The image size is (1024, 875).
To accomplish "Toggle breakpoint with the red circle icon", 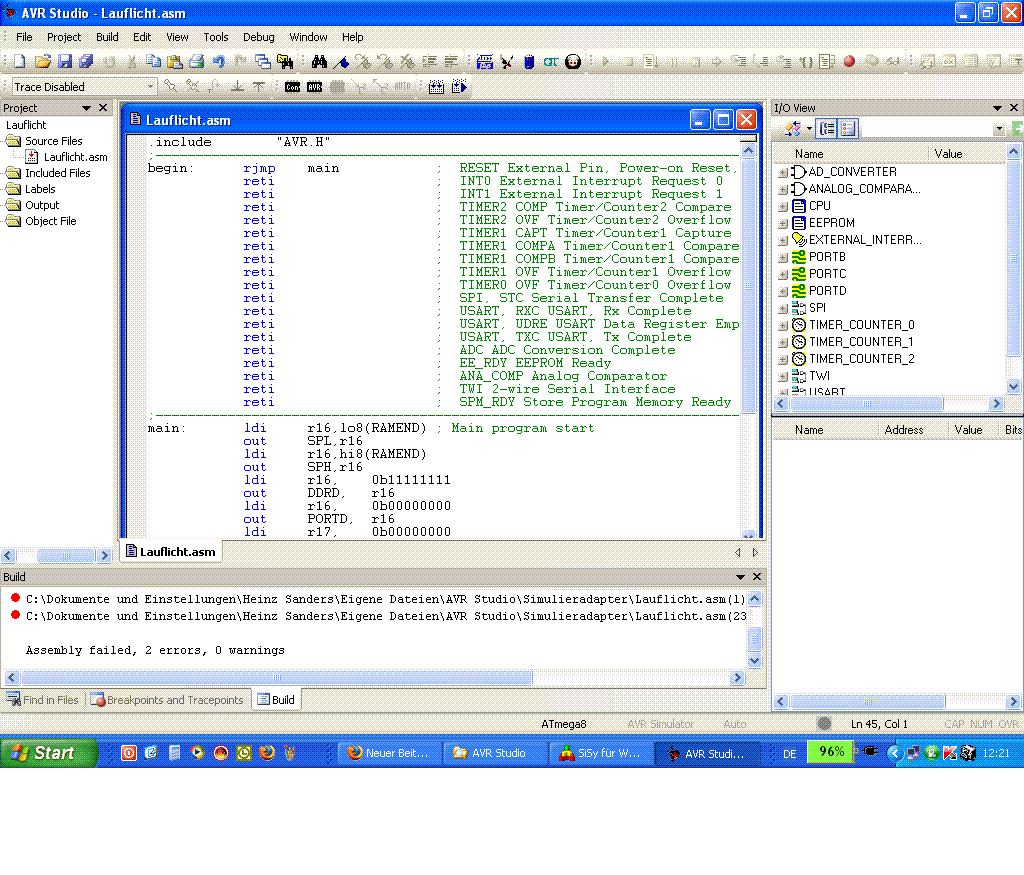I will (x=849, y=61).
